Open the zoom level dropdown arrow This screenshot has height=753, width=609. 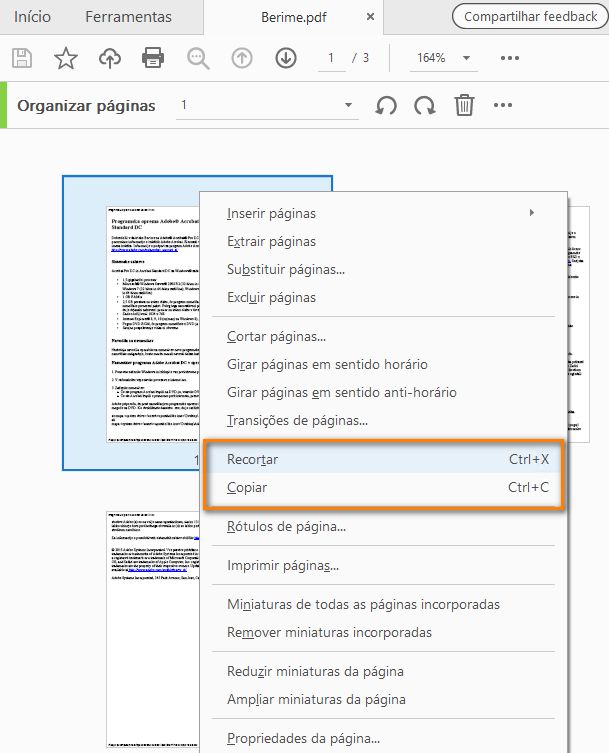466,58
